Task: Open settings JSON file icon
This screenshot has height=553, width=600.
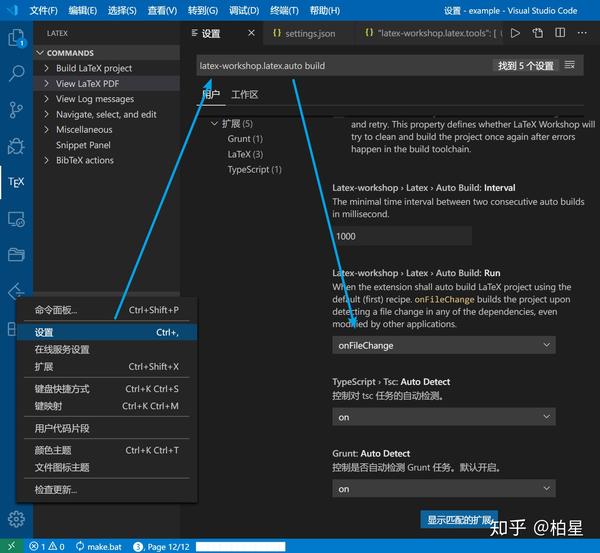Action: (x=538, y=33)
